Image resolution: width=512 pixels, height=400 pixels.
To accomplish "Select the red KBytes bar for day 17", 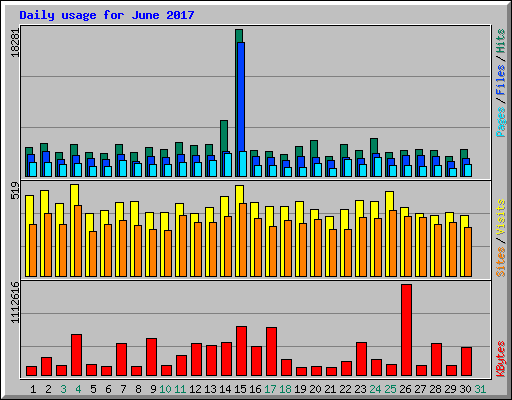I will [x=271, y=352].
